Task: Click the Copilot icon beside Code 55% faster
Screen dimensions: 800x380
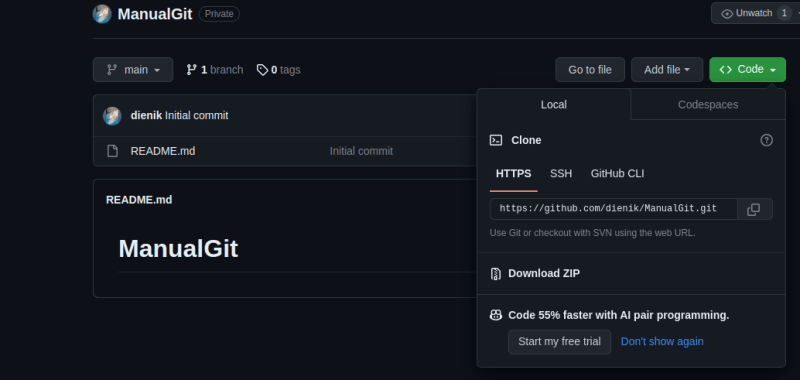Action: point(496,315)
